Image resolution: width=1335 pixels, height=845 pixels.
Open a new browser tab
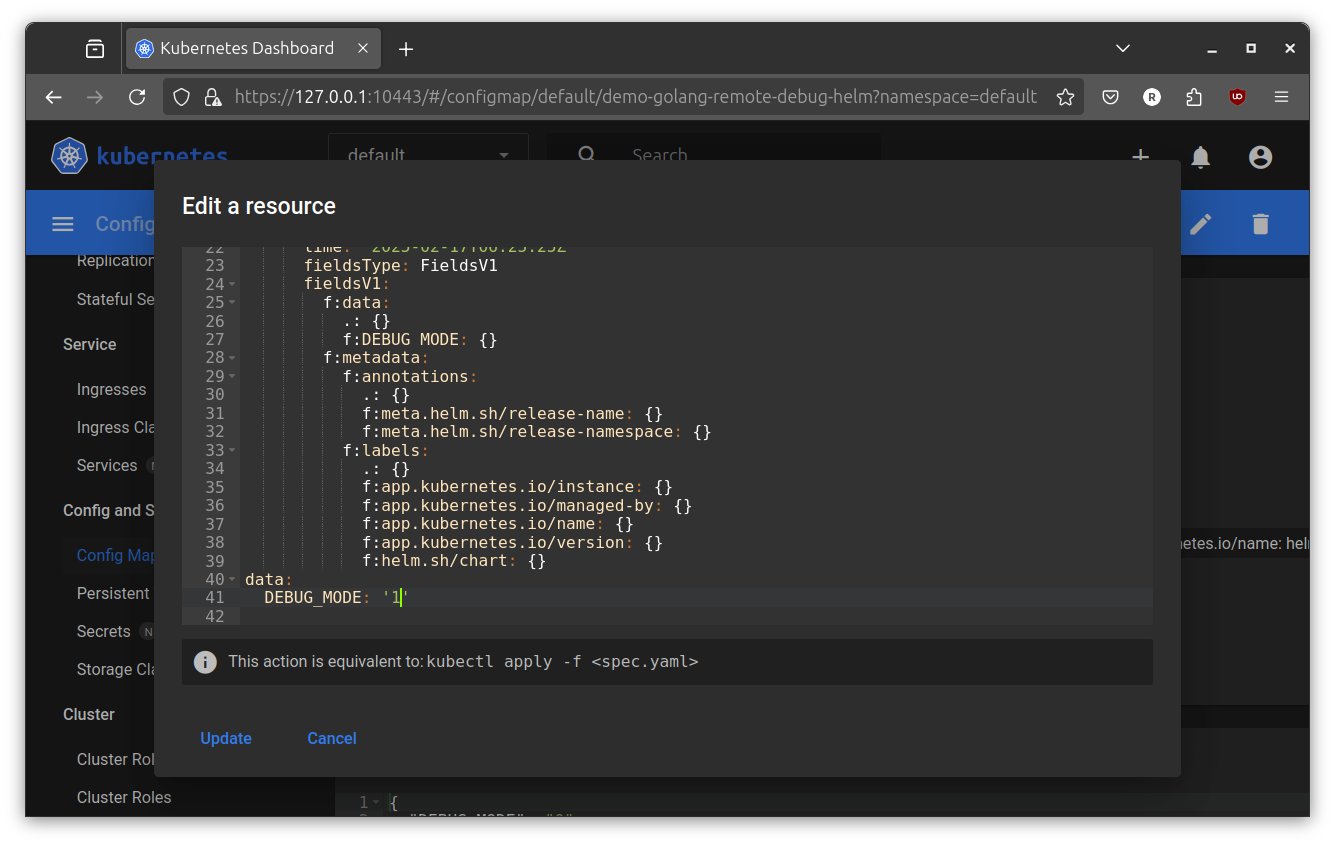[405, 49]
